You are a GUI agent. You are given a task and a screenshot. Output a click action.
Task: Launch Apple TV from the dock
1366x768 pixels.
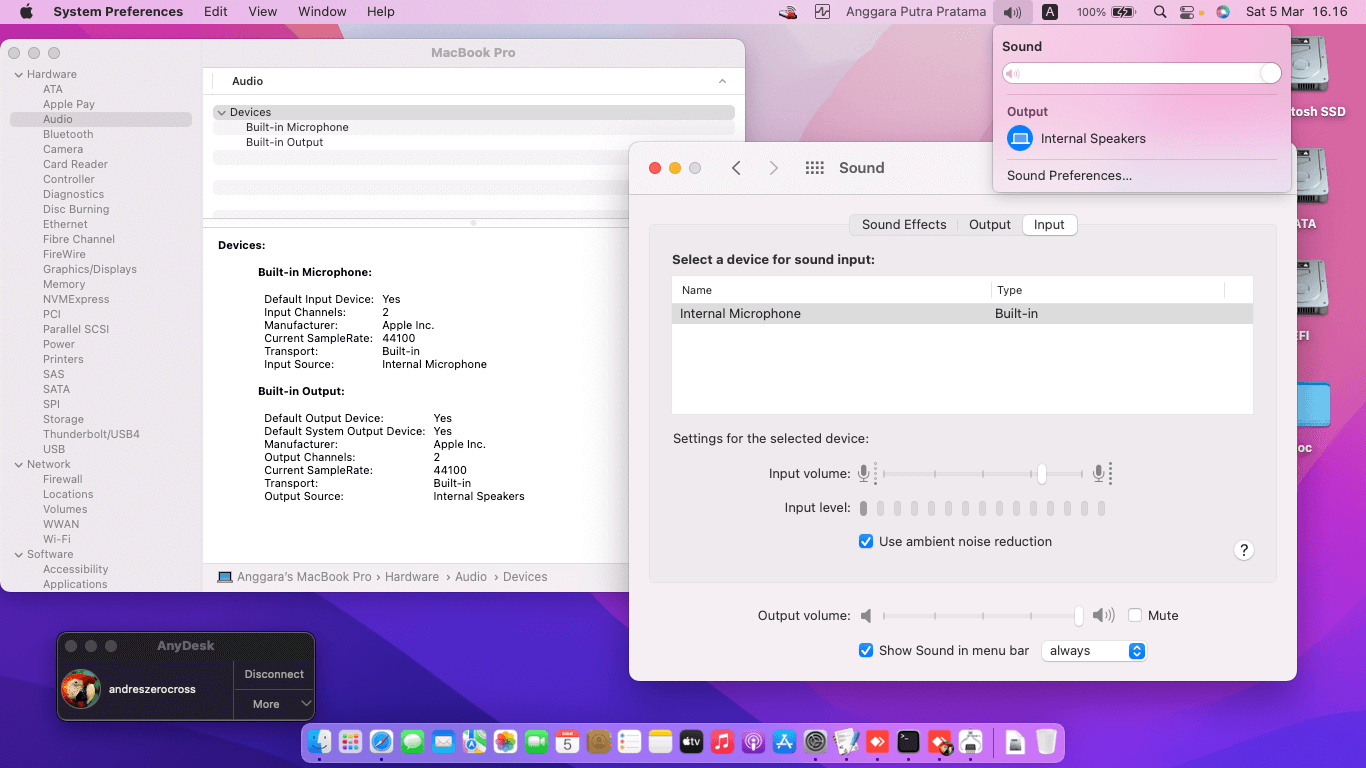[691, 742]
